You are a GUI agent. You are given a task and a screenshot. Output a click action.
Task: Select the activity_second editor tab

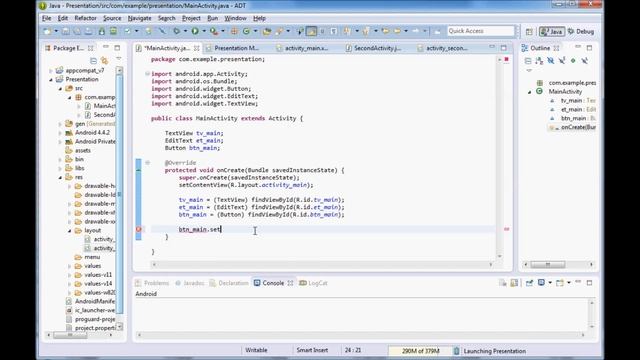(x=443, y=48)
